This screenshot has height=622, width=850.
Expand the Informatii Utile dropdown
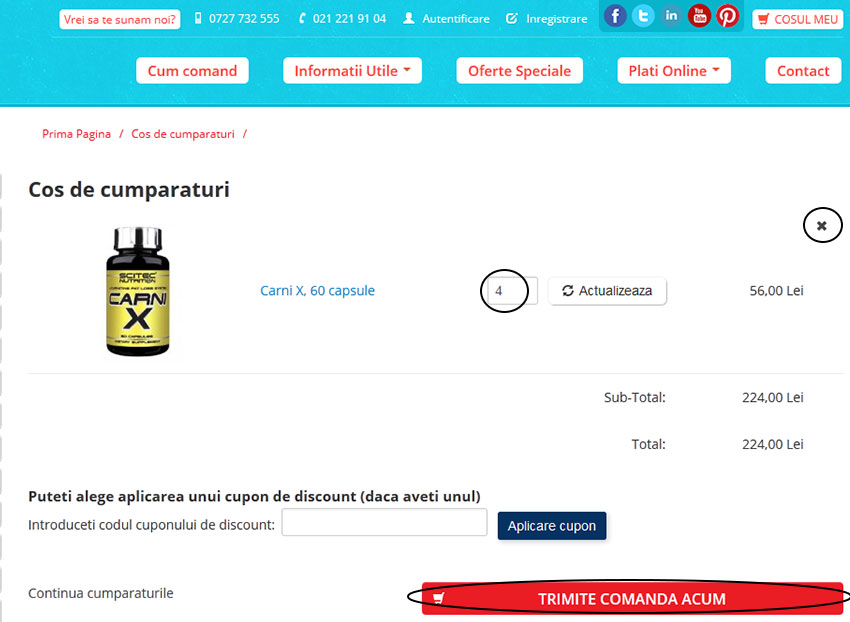click(x=352, y=71)
